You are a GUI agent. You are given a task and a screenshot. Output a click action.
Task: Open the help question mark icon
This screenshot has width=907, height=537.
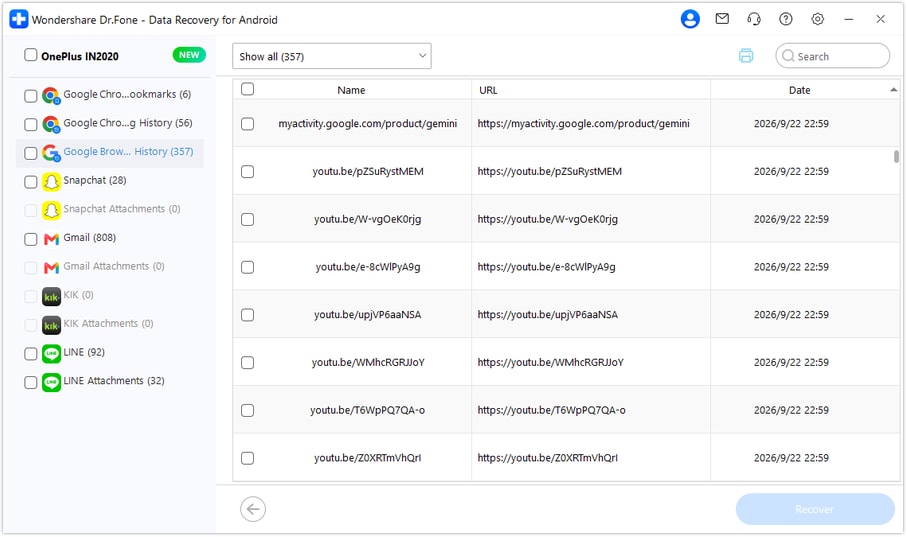point(786,19)
